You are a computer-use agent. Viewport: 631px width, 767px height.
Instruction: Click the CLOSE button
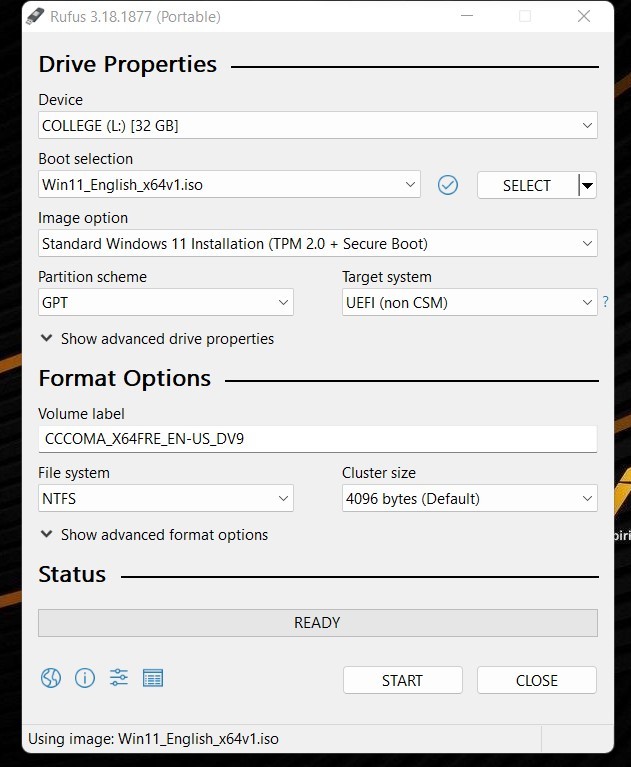tap(537, 680)
